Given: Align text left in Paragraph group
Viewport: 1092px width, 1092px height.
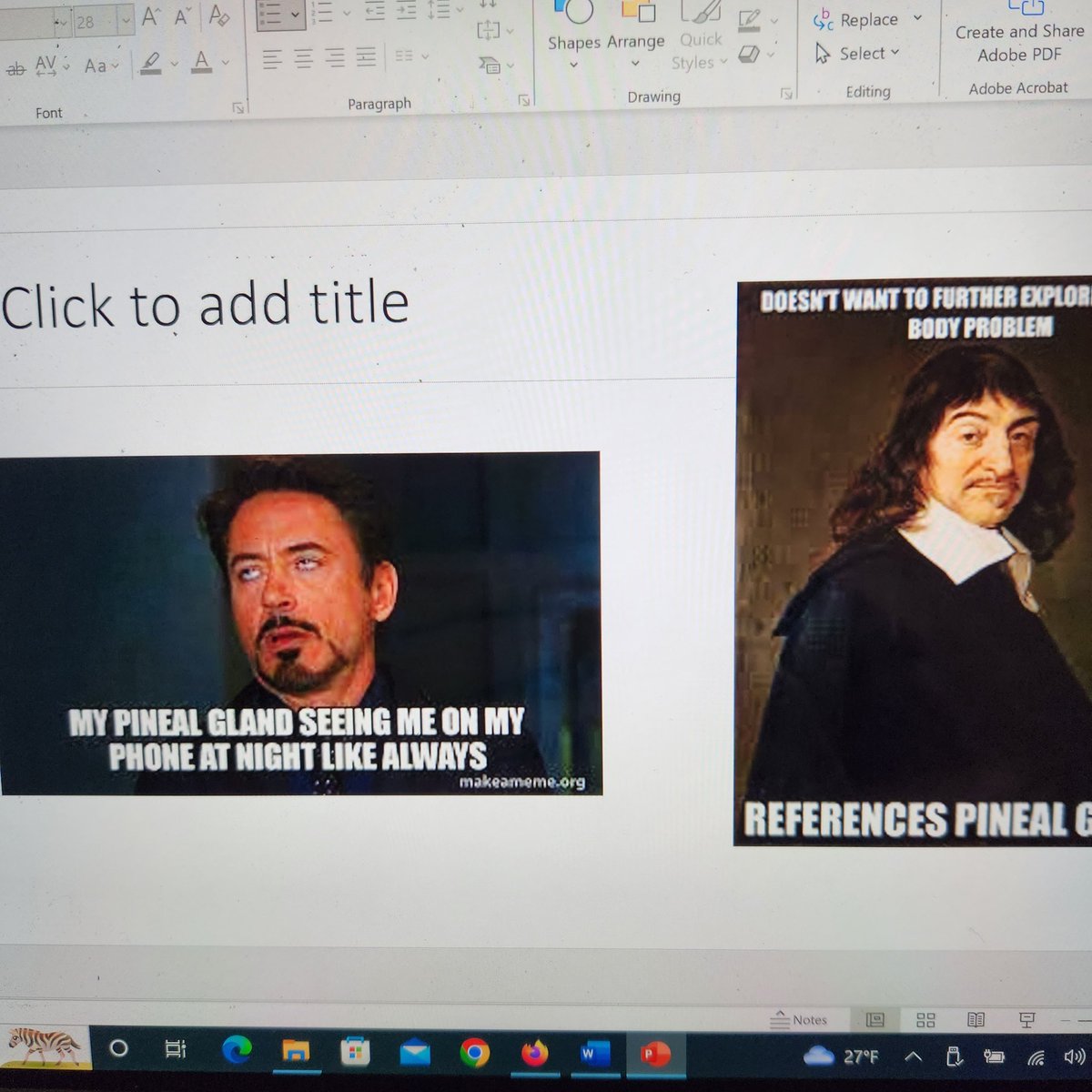Looking at the screenshot, I should pyautogui.click(x=272, y=60).
